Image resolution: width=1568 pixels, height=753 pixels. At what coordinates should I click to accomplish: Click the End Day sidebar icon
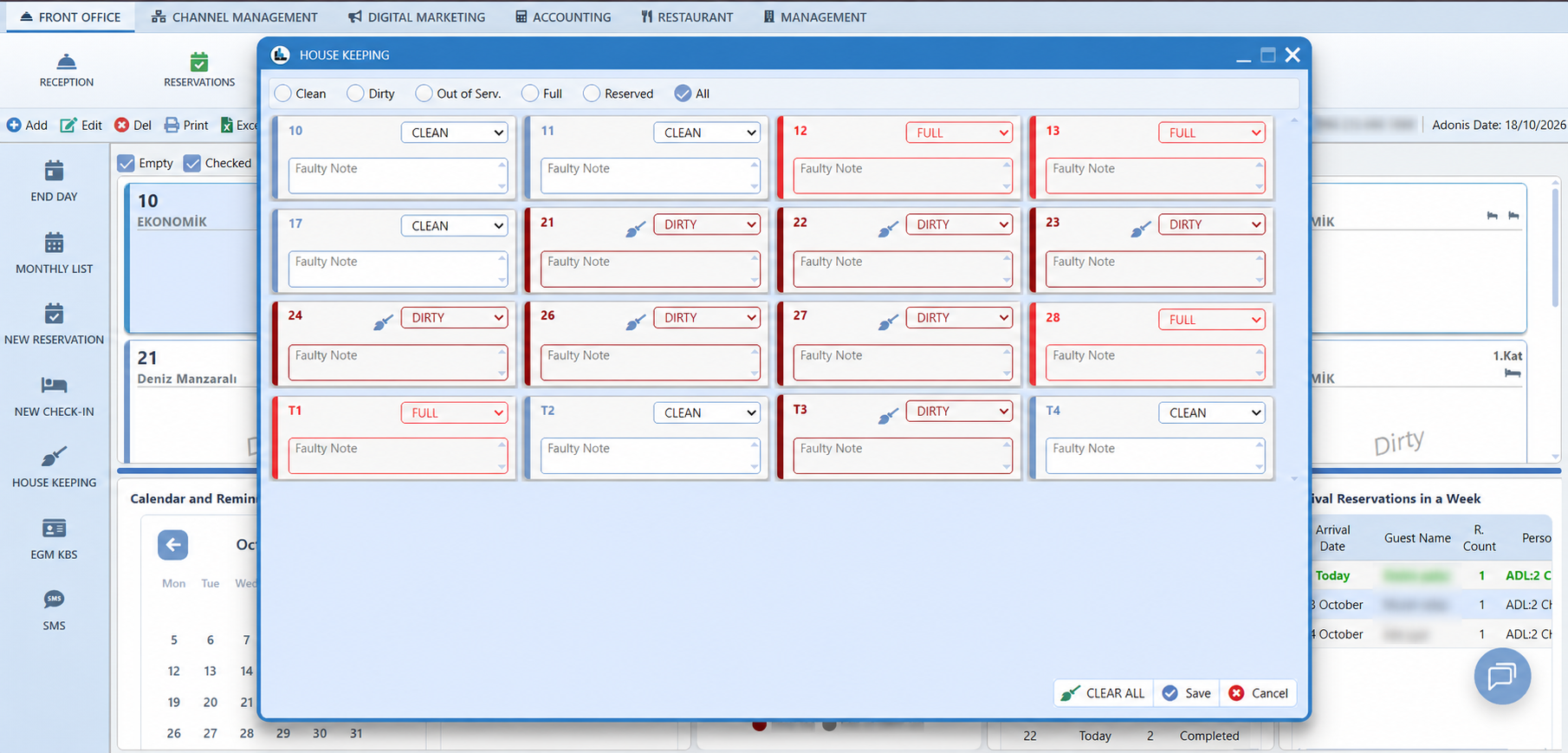pyautogui.click(x=54, y=171)
